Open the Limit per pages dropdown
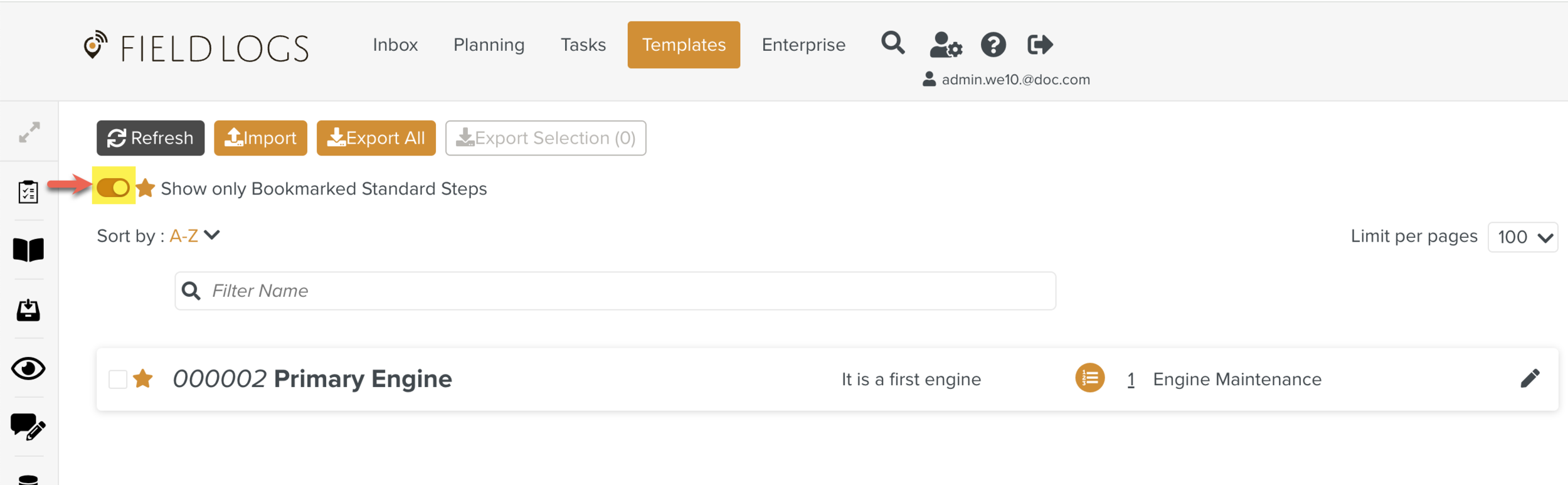The width and height of the screenshot is (1568, 485). (x=1522, y=237)
